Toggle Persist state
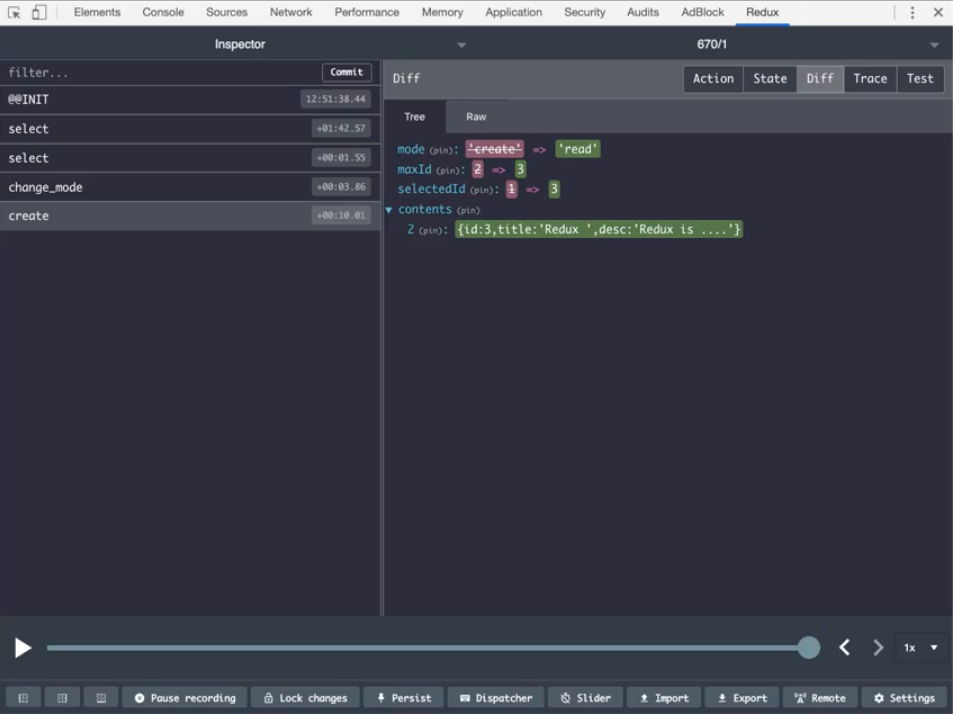Viewport: 953px width, 714px height. 404,698
